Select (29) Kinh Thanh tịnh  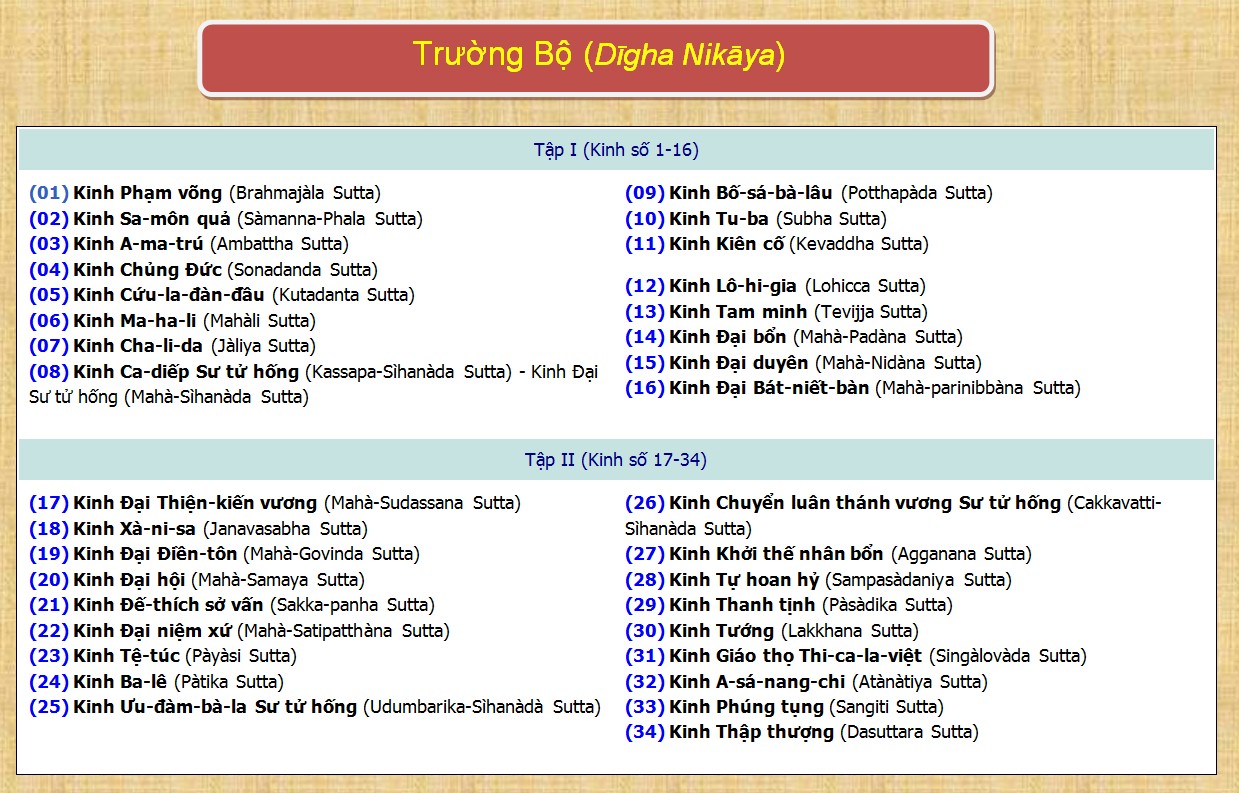[720, 604]
